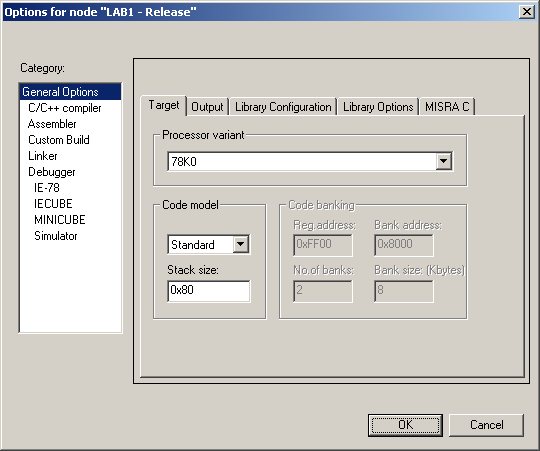Viewport: 540px width, 451px height.
Task: Click disabled No.of banks field
Action: (x=323, y=291)
